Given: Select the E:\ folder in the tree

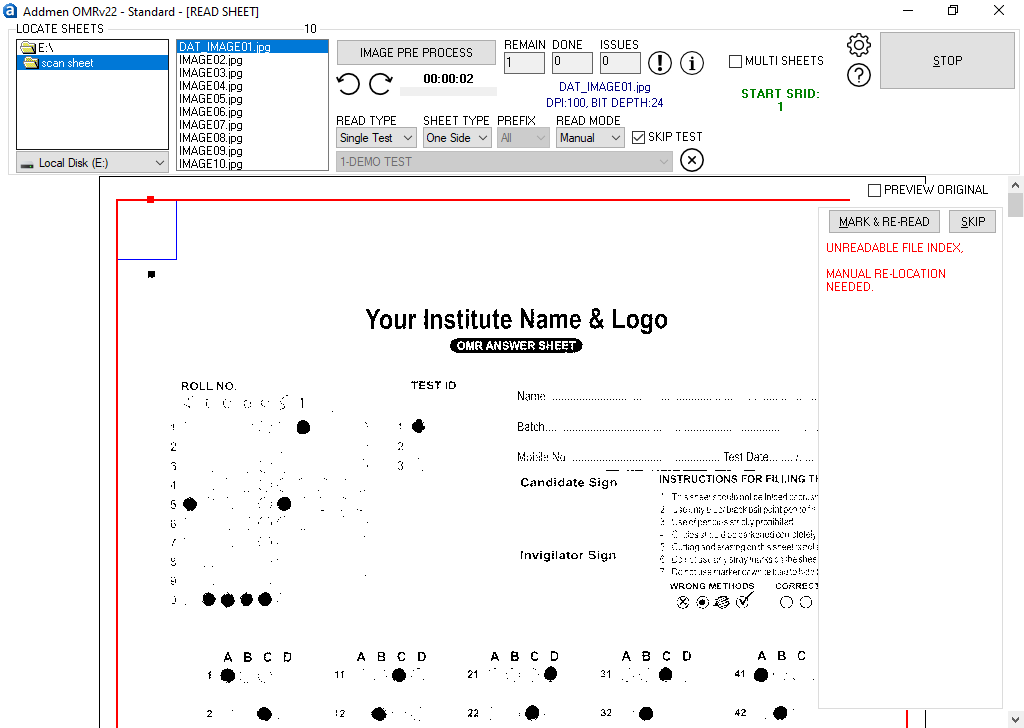Looking at the screenshot, I should (92, 47).
